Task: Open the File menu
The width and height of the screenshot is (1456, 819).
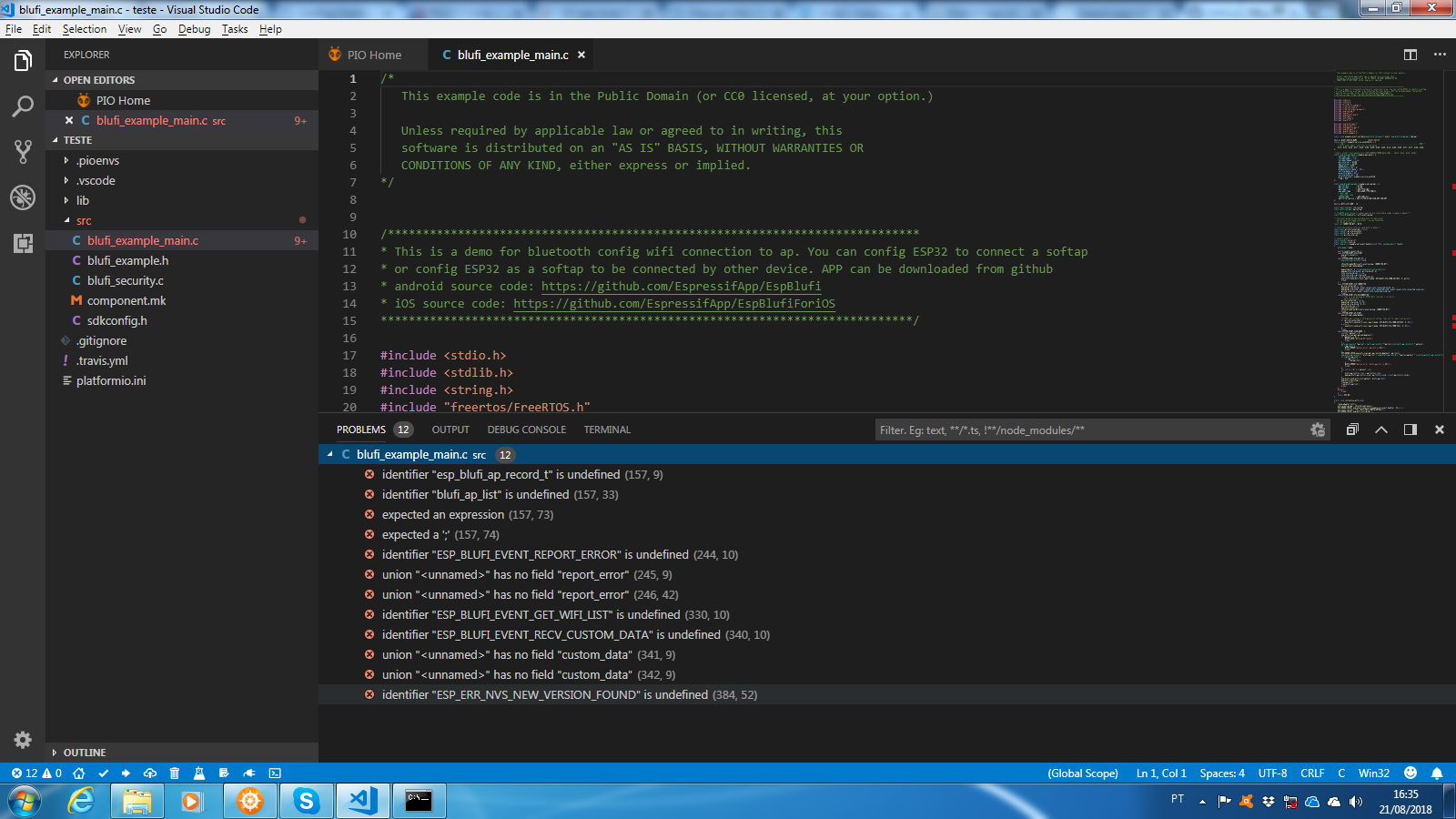Action: (14, 29)
